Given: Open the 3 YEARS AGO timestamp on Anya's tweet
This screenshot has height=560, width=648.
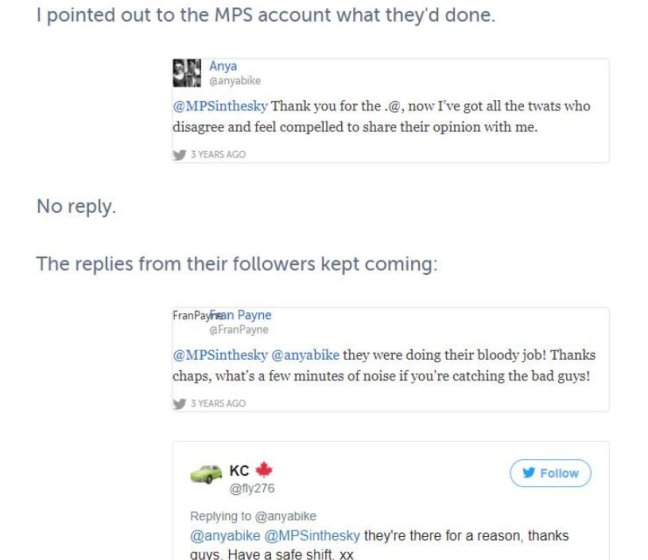Looking at the screenshot, I should tap(218, 155).
